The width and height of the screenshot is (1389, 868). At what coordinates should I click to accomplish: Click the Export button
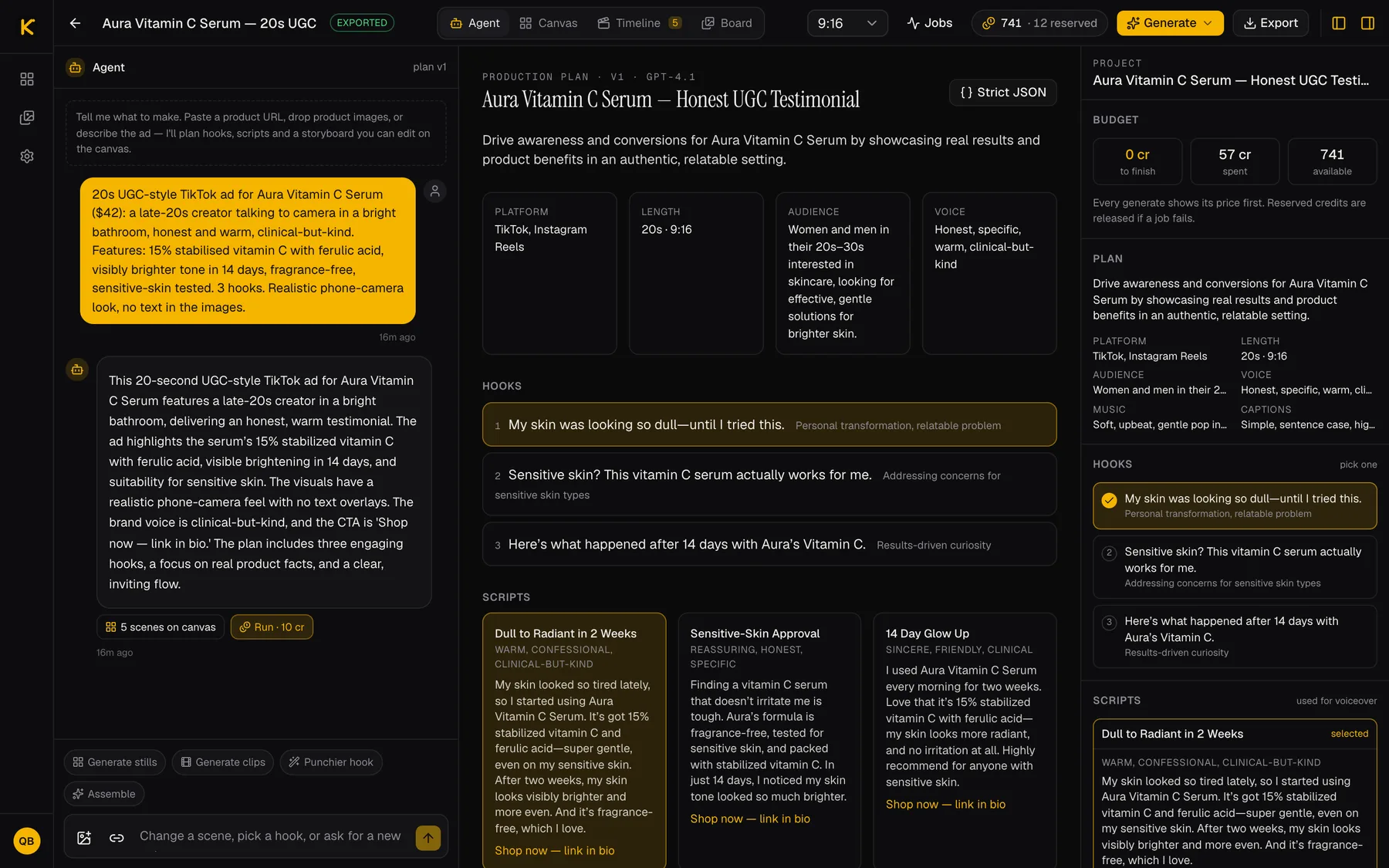pyautogui.click(x=1270, y=23)
